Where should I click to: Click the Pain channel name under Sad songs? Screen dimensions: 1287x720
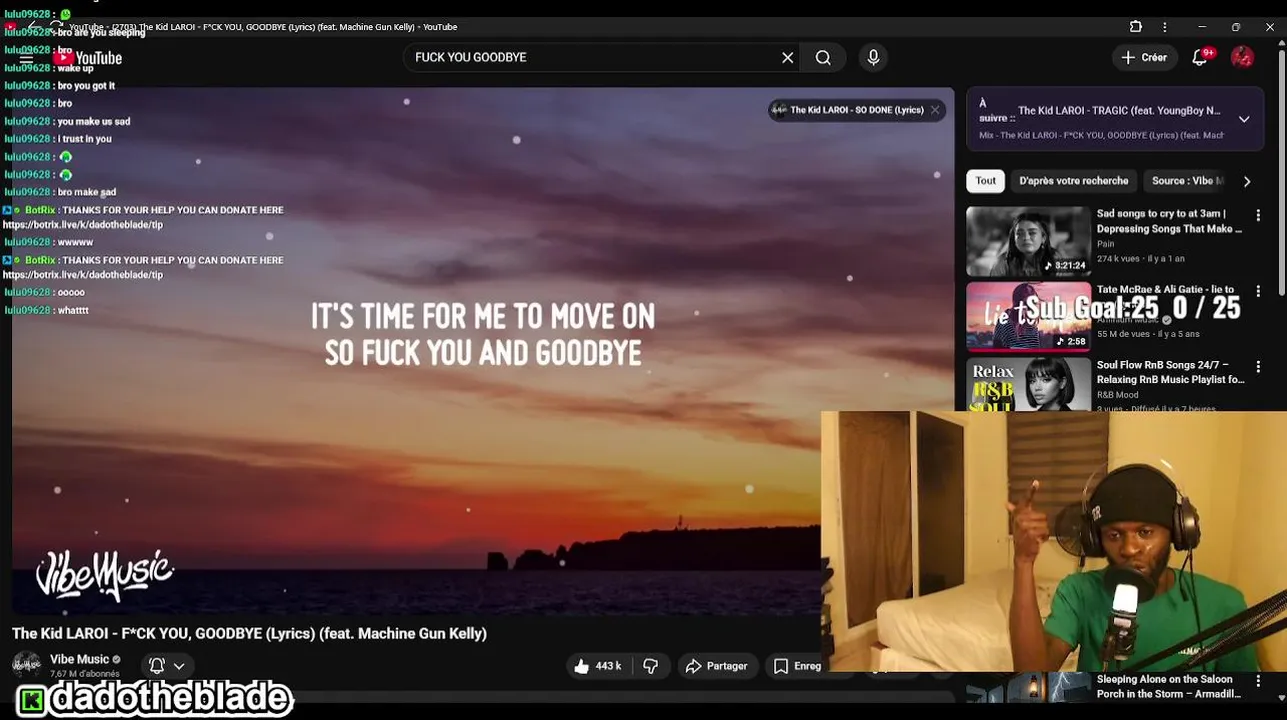[x=1105, y=244]
